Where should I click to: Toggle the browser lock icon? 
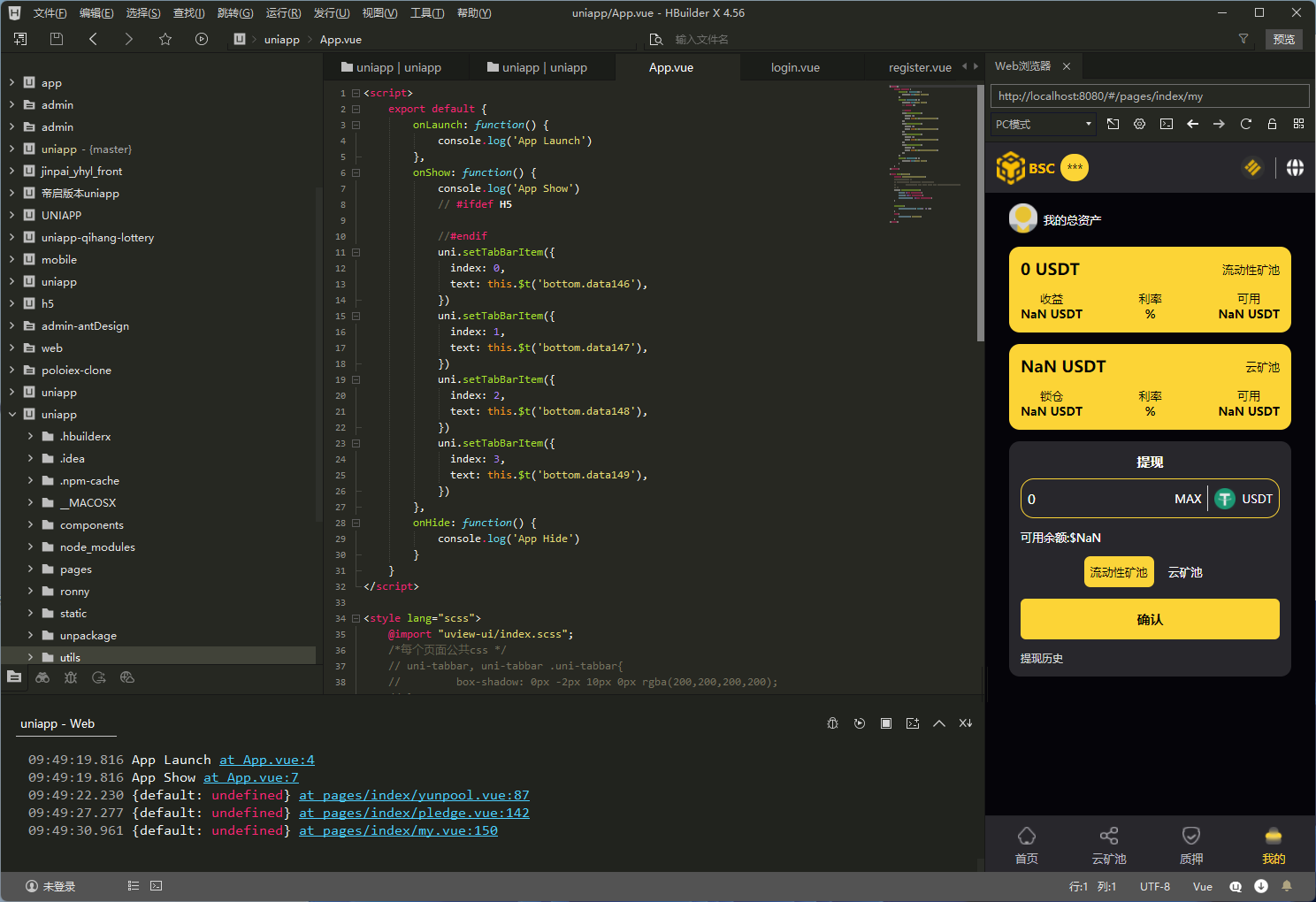(1272, 124)
